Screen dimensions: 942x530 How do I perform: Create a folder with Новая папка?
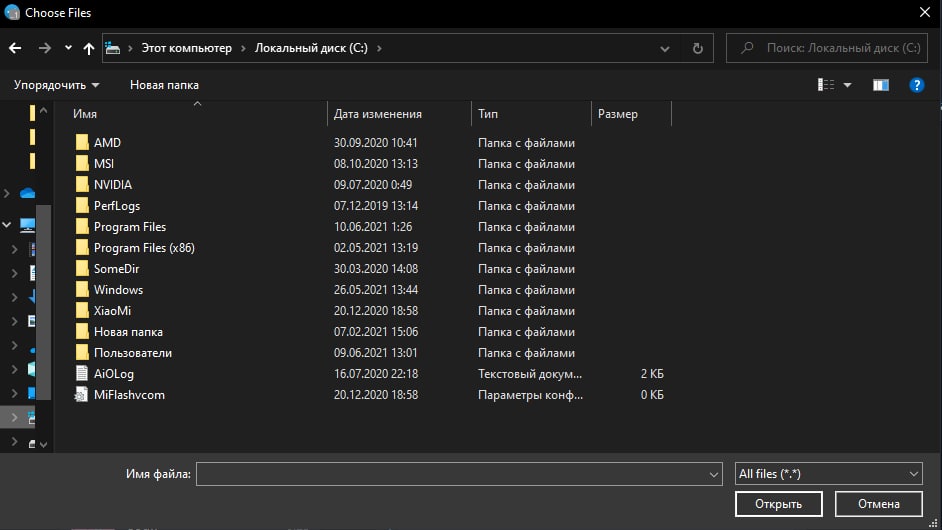click(164, 85)
